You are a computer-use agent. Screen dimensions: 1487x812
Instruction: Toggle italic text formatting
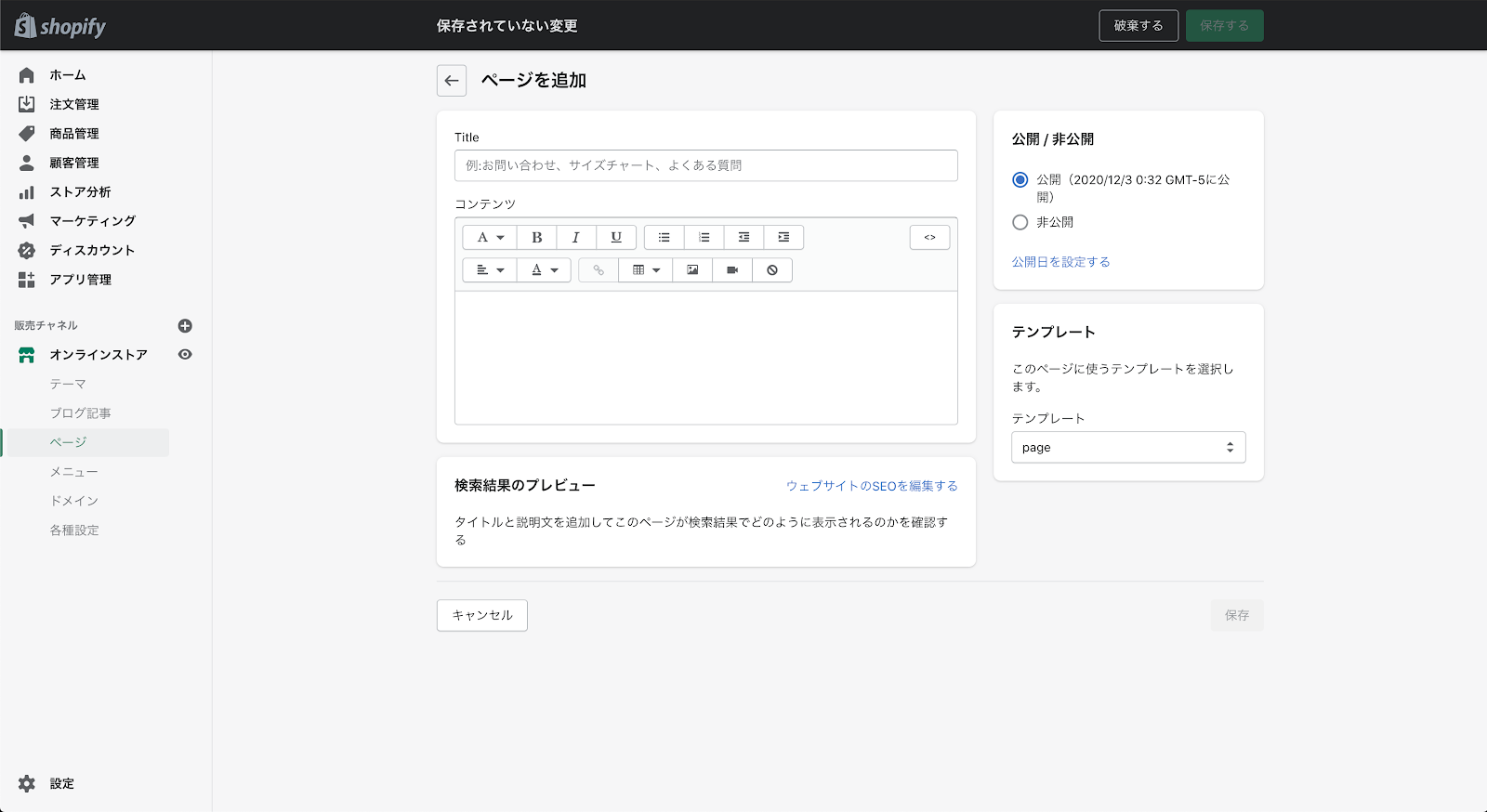pyautogui.click(x=576, y=238)
